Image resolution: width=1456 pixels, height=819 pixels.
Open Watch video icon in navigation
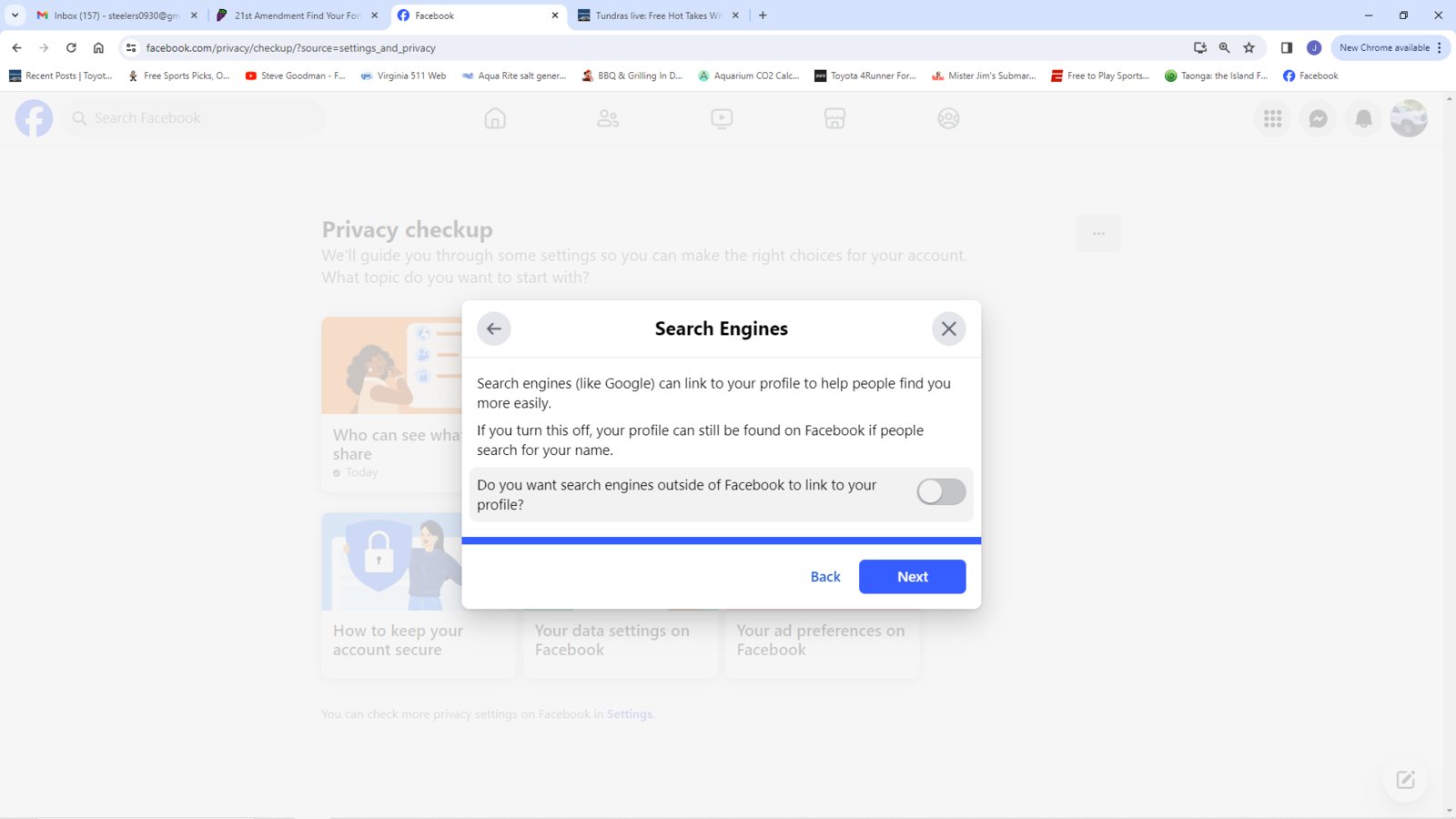722,118
